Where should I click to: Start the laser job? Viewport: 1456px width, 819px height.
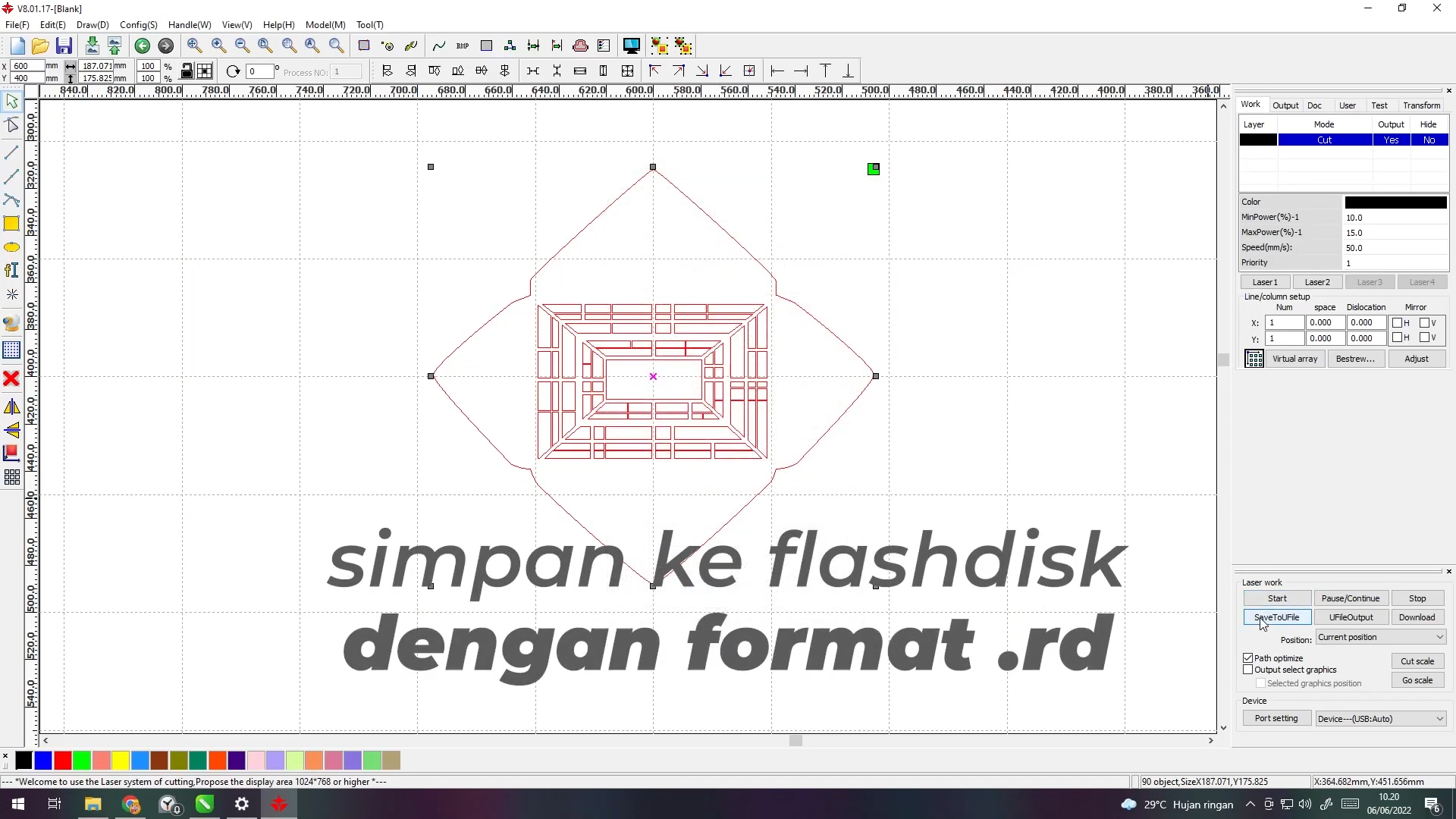click(x=1276, y=598)
